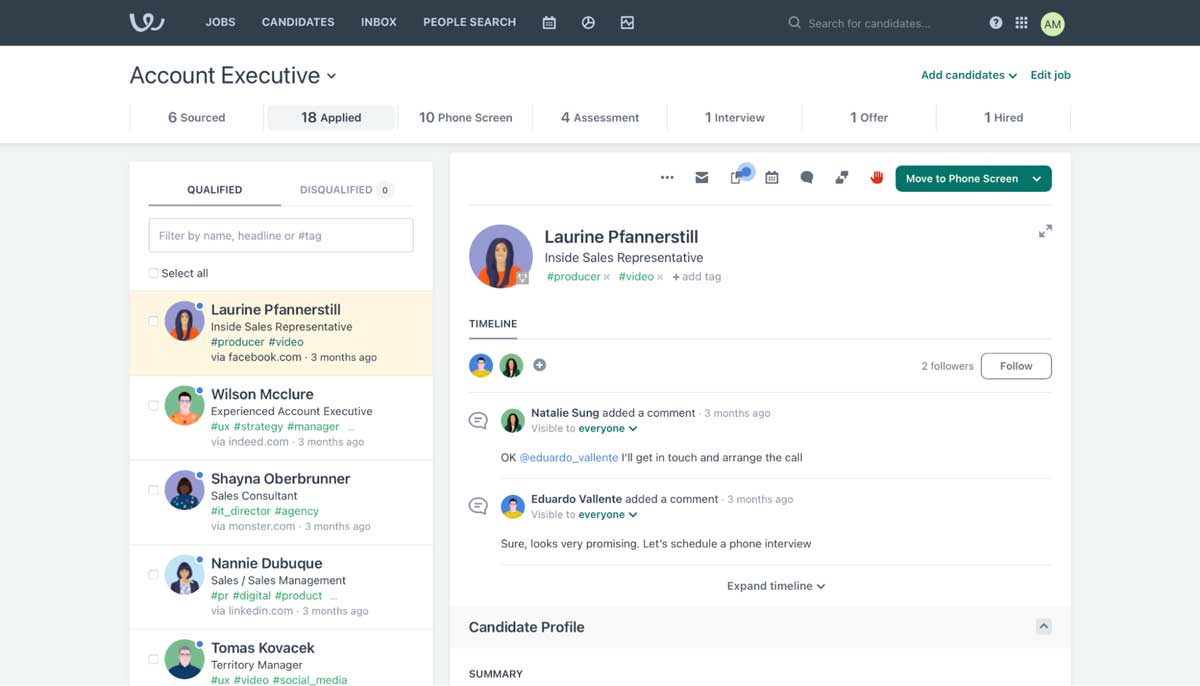Image resolution: width=1200 pixels, height=686 pixels.
Task: Open more actions with the three-dots icon
Action: 667,177
